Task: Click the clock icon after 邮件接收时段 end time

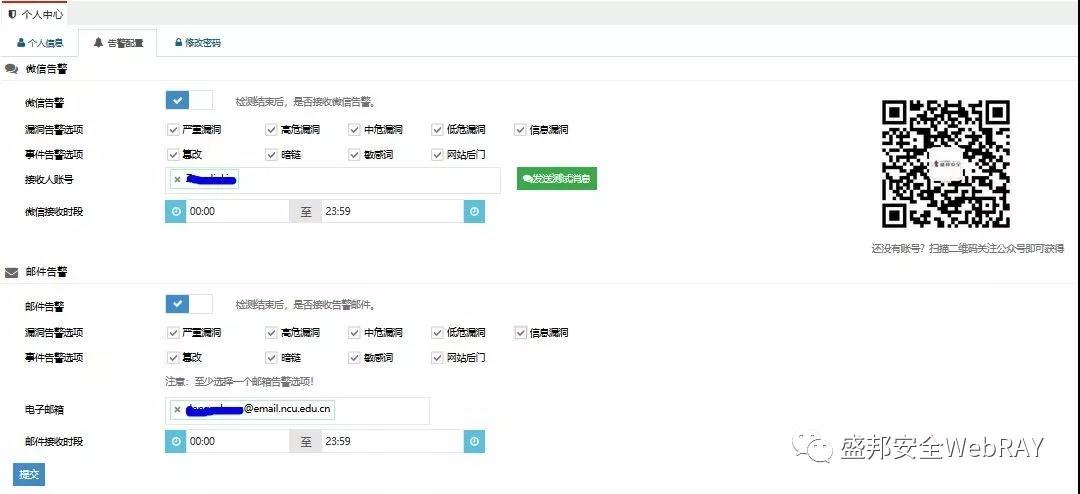Action: [x=474, y=441]
